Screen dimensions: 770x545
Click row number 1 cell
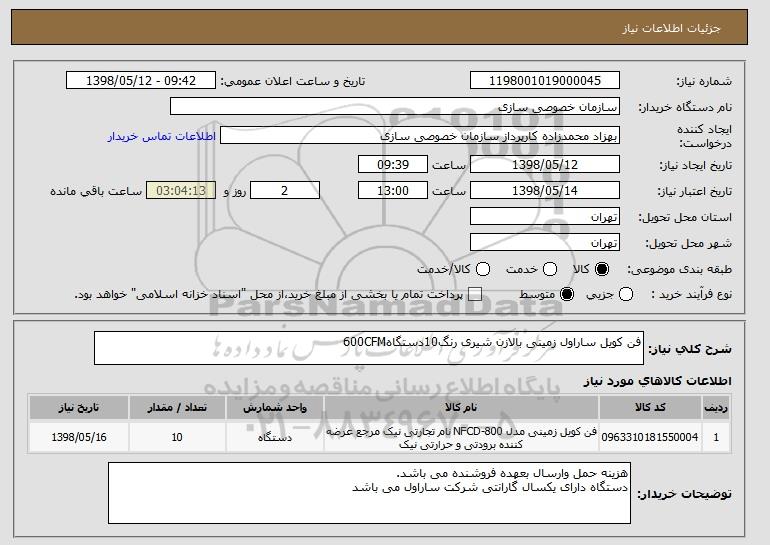pyautogui.click(x=716, y=437)
